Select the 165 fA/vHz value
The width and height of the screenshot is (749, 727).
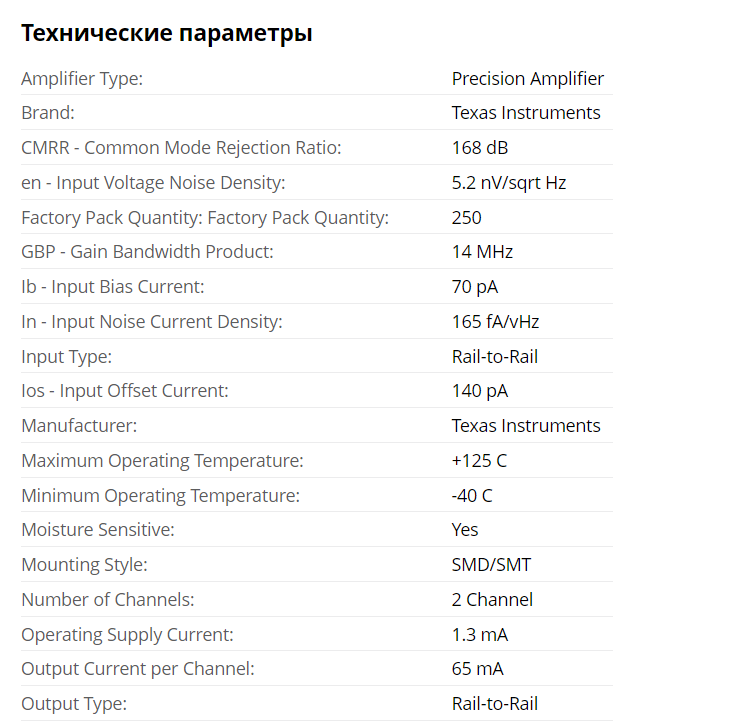click(495, 321)
